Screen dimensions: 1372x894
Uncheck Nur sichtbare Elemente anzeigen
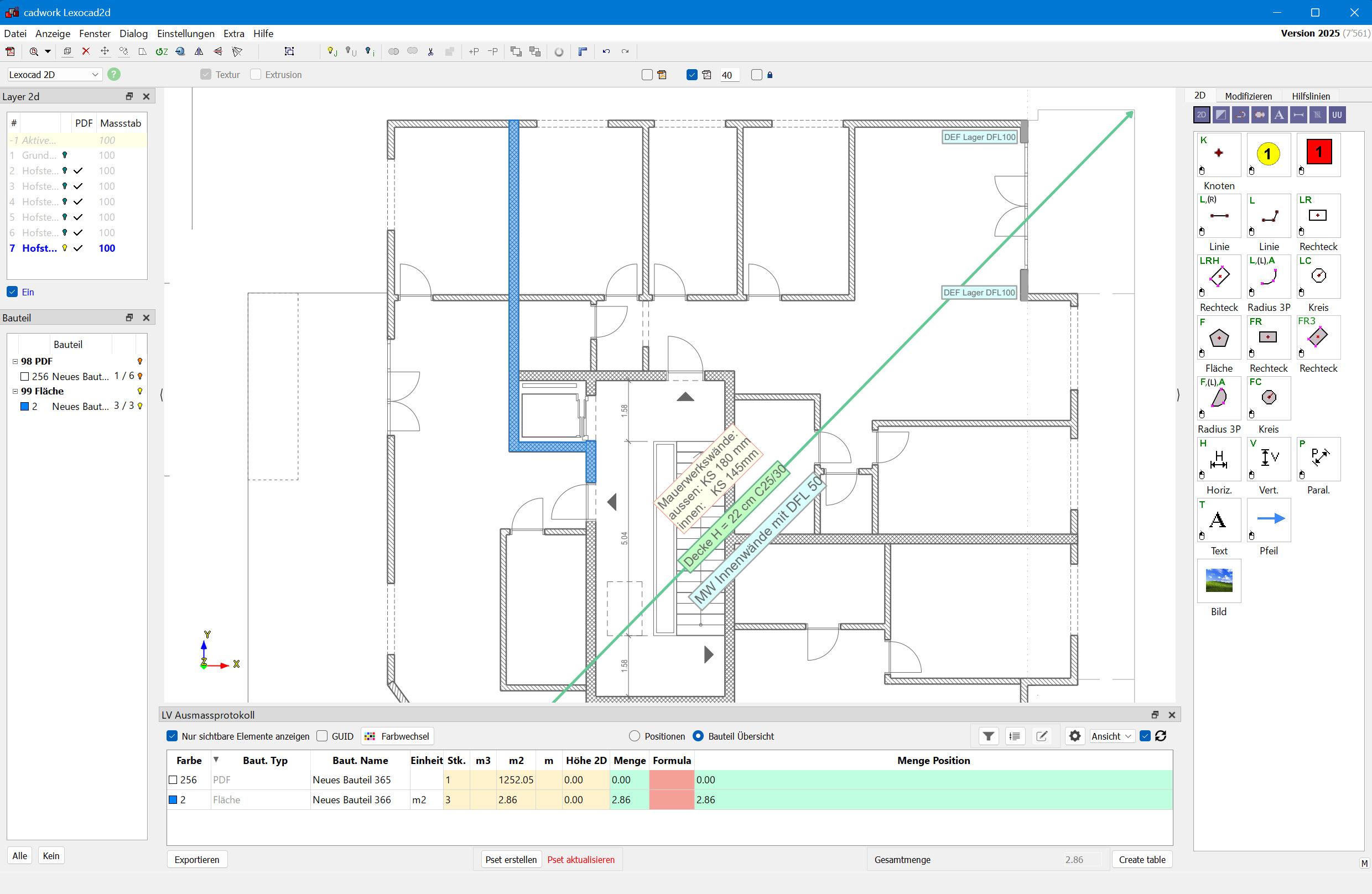click(172, 736)
